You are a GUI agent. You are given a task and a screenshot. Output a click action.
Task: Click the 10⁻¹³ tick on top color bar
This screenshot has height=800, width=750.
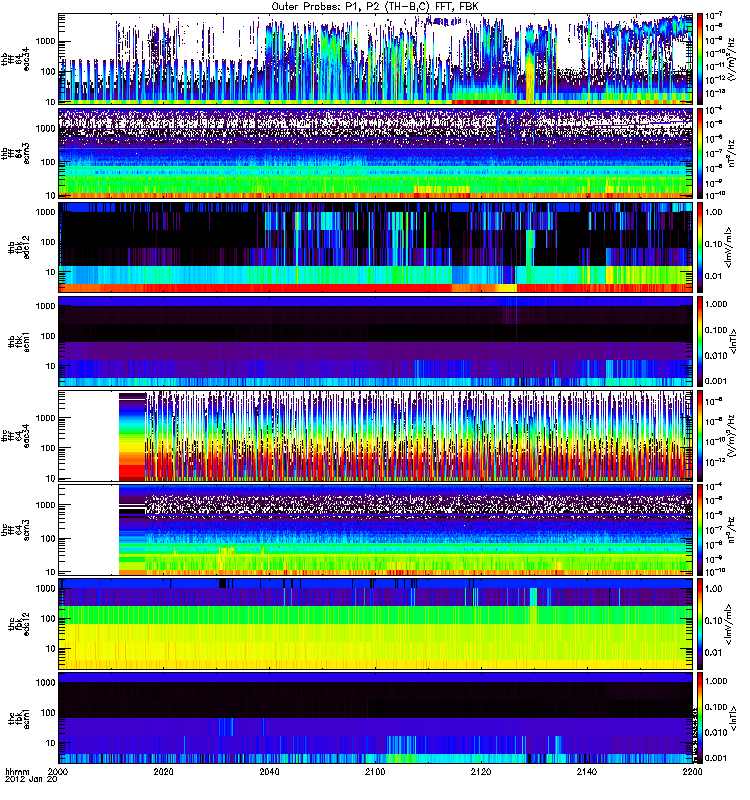click(x=713, y=93)
